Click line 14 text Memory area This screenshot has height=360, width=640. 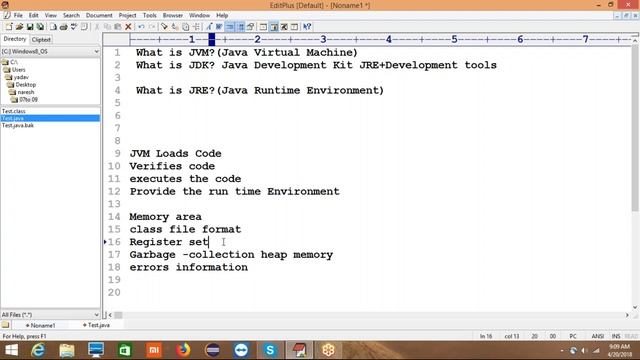tap(165, 217)
